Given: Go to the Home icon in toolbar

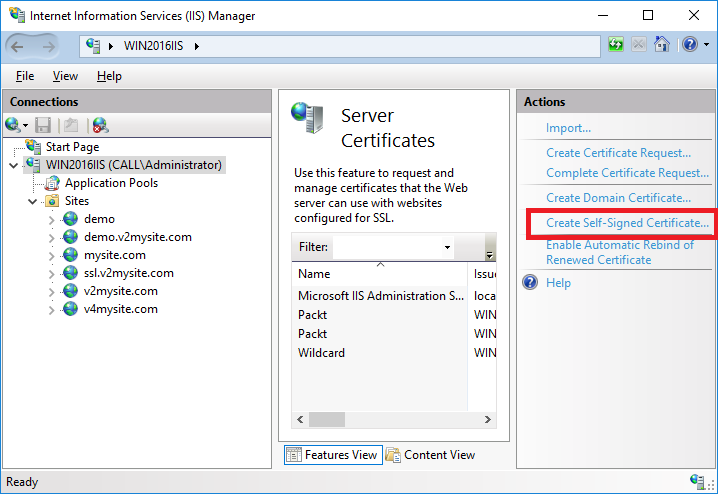Looking at the screenshot, I should tap(662, 45).
